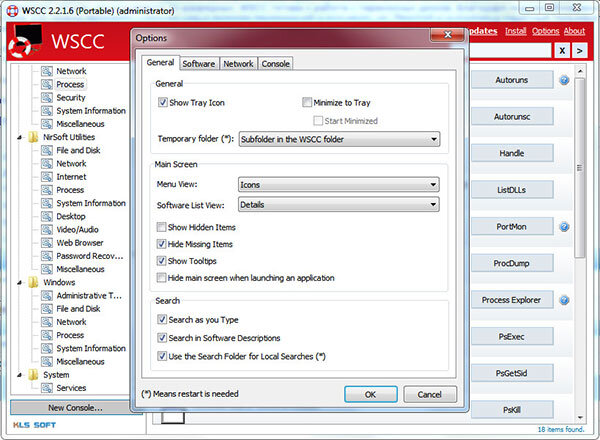Click the OK button in Options dialog

[370, 394]
